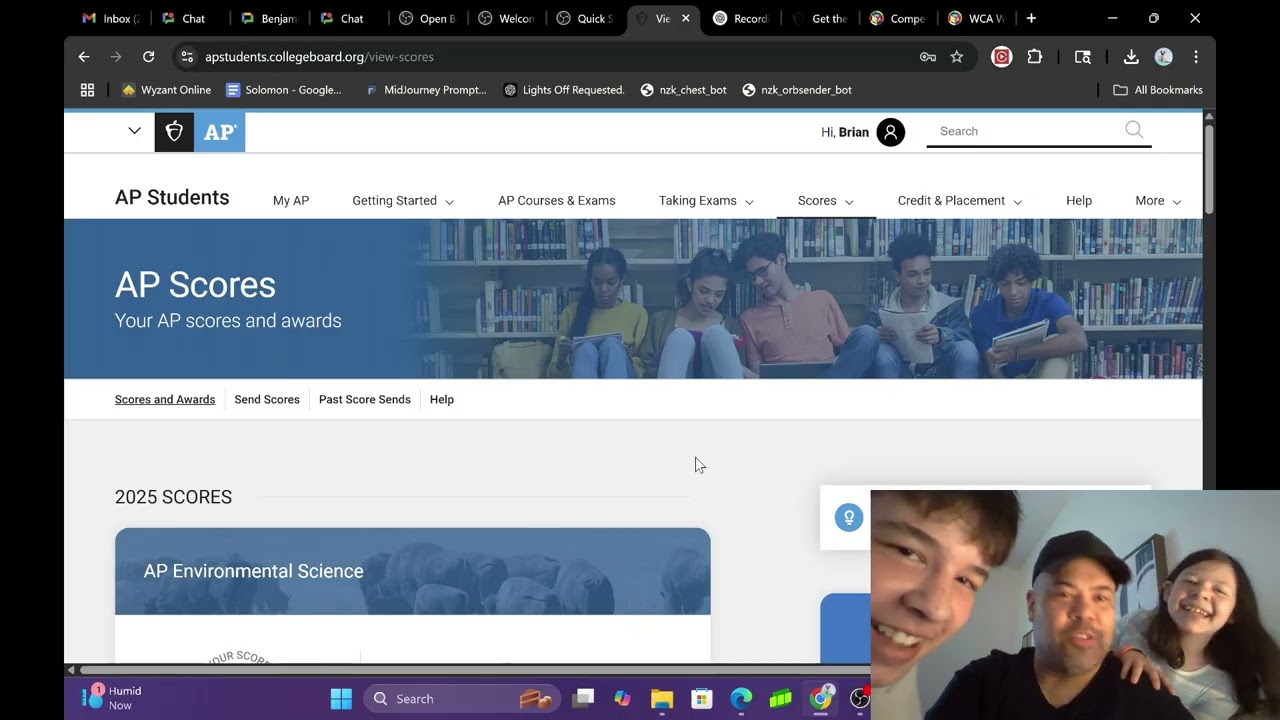The image size is (1280, 720).
Task: Open the Lights Off Requested bookmark
Action: click(564, 90)
